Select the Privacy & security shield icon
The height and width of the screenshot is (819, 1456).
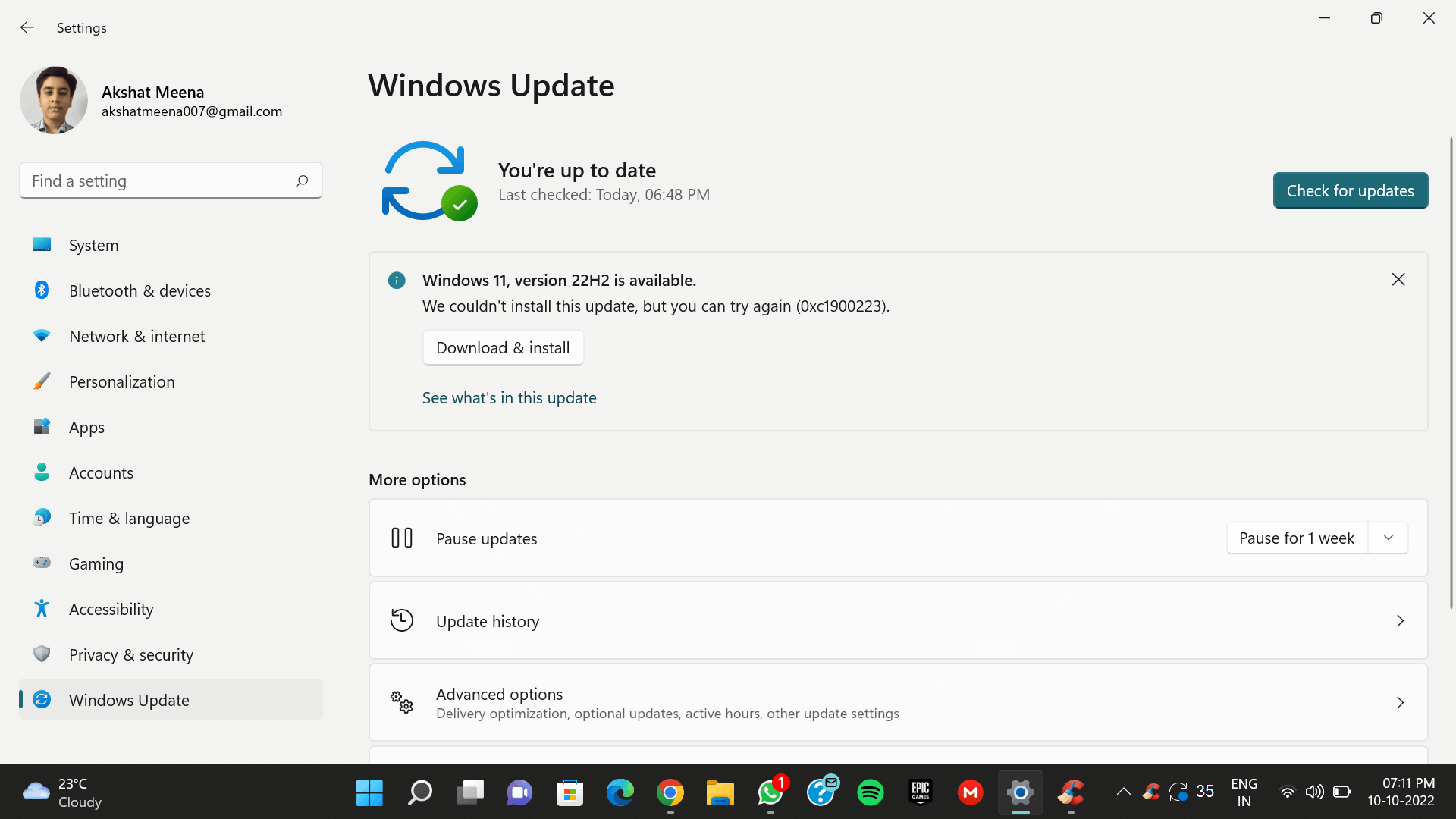pos(42,654)
